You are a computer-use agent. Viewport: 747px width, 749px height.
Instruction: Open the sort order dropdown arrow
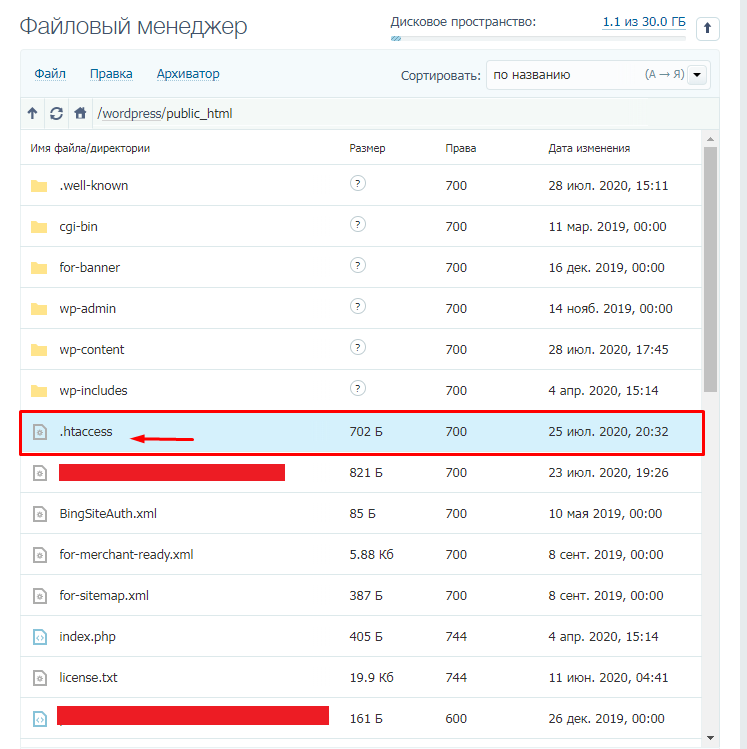[x=697, y=75]
